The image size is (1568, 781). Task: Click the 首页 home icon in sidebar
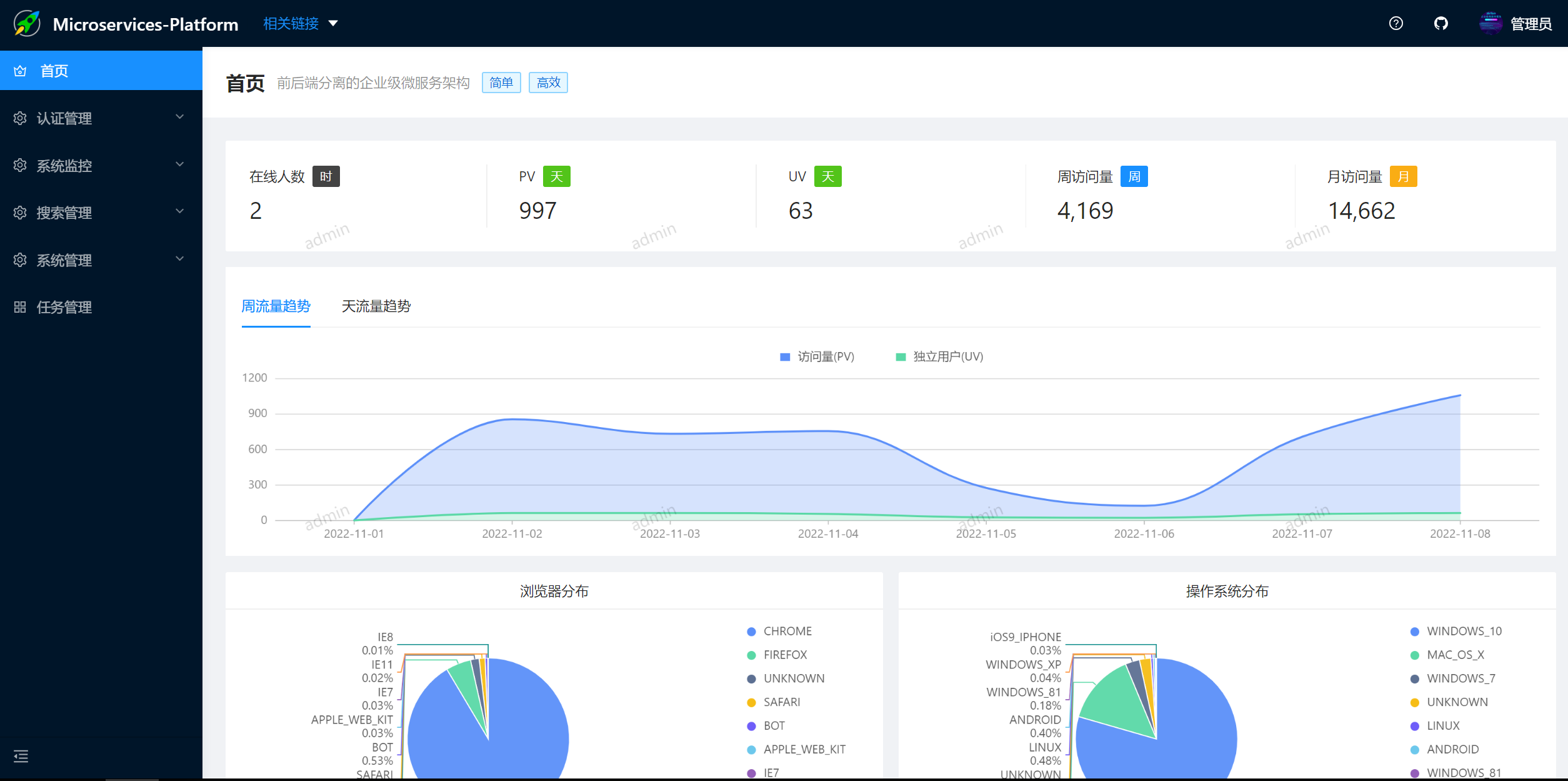click(x=20, y=71)
